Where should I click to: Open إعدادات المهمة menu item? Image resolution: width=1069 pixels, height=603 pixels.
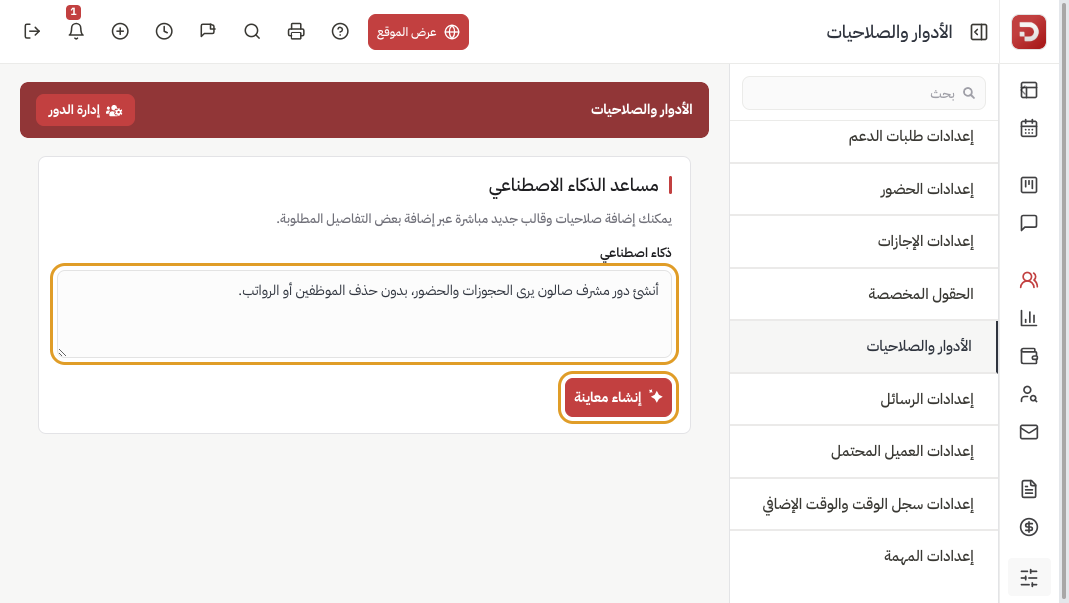click(x=864, y=557)
